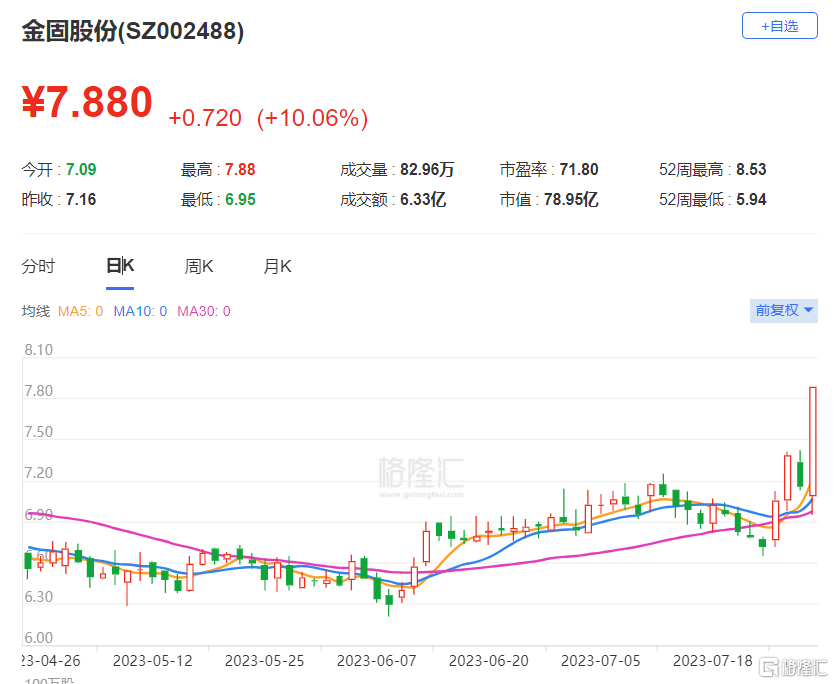Screen dimensions: 834x684
Task: Add stock via +自选 button
Action: point(779,26)
